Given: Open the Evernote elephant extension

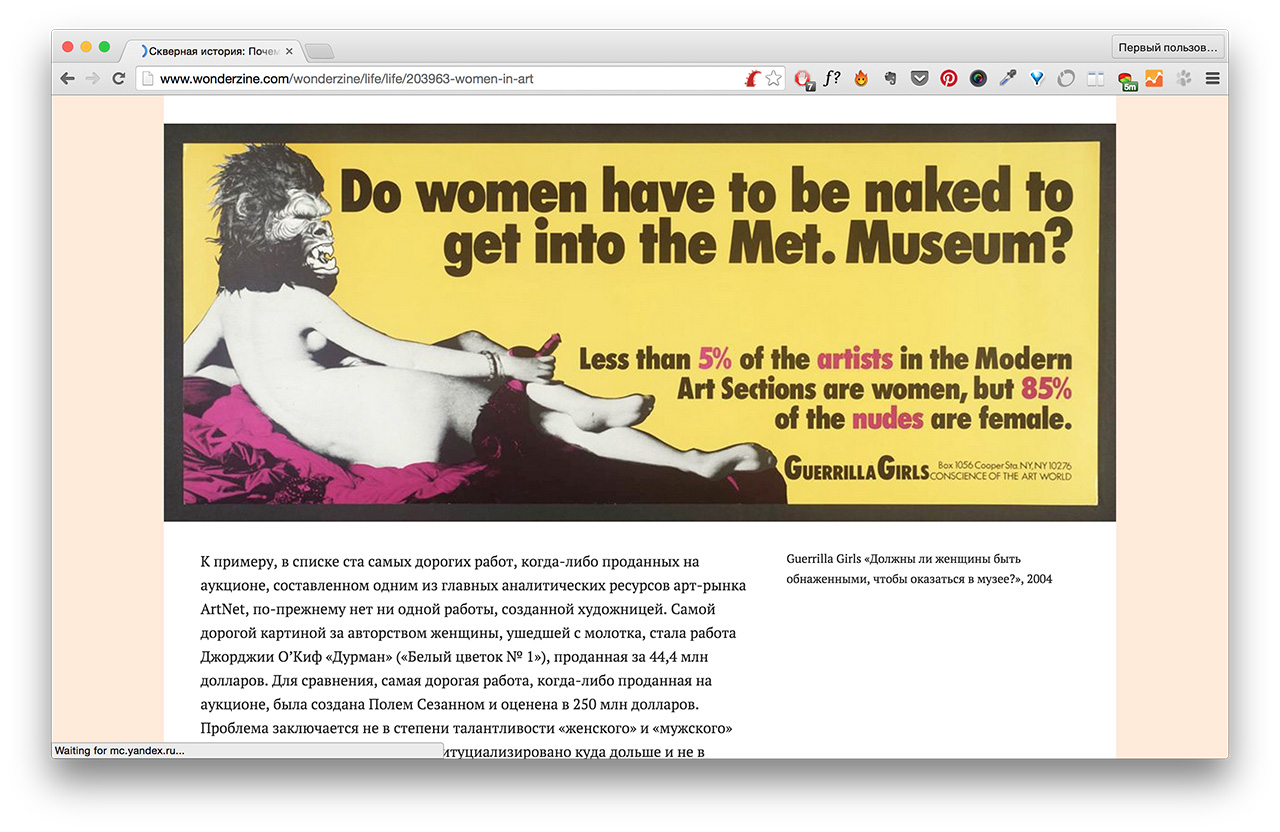Looking at the screenshot, I should 890,79.
